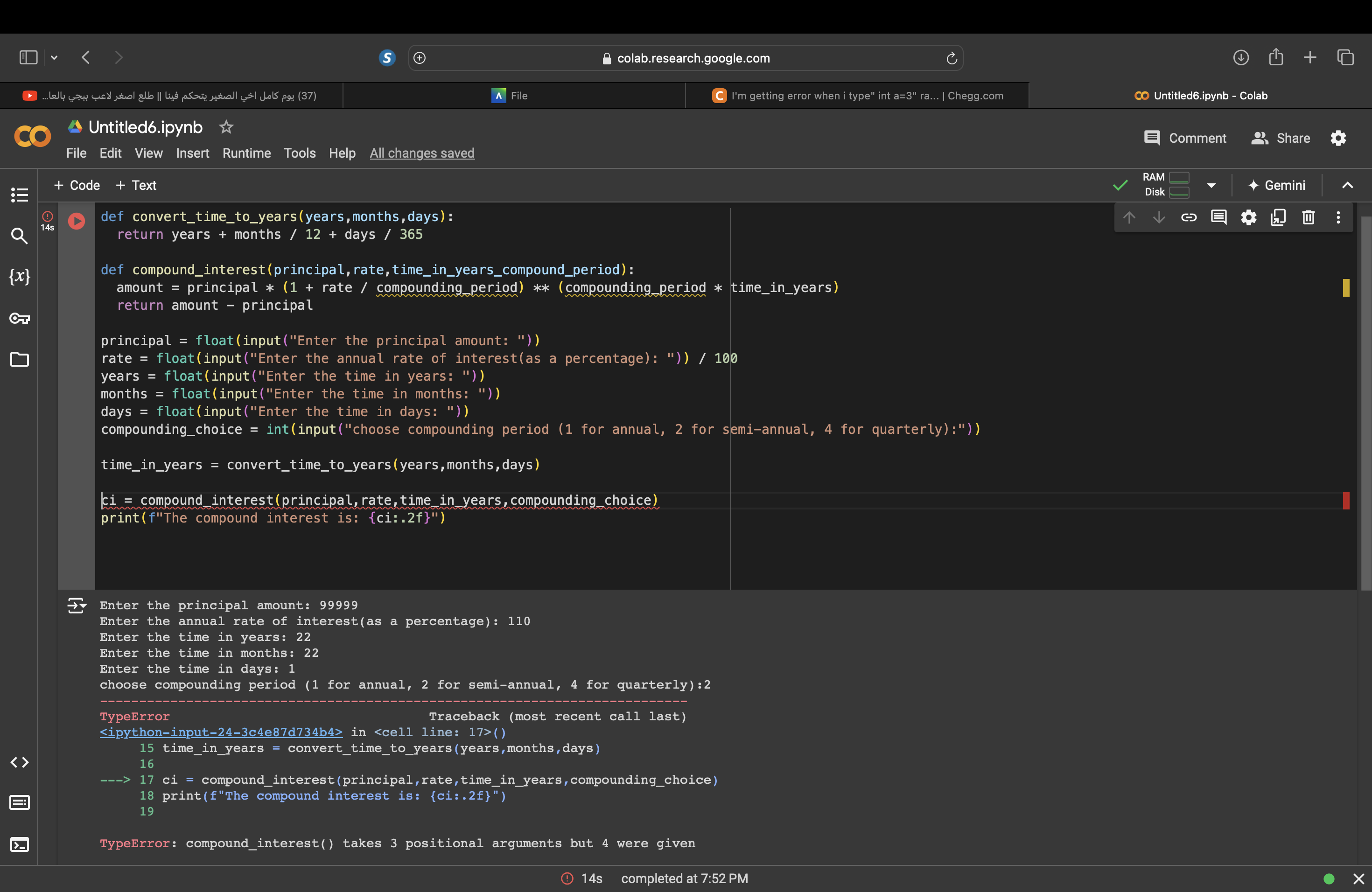Open the variables inspector panel
Screen dimensions: 1372x892
(20, 277)
